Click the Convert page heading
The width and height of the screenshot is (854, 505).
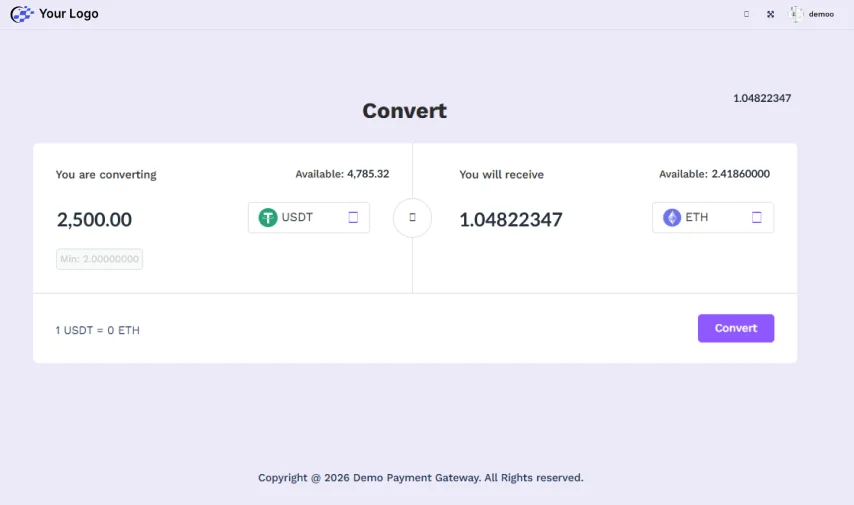[x=404, y=111]
